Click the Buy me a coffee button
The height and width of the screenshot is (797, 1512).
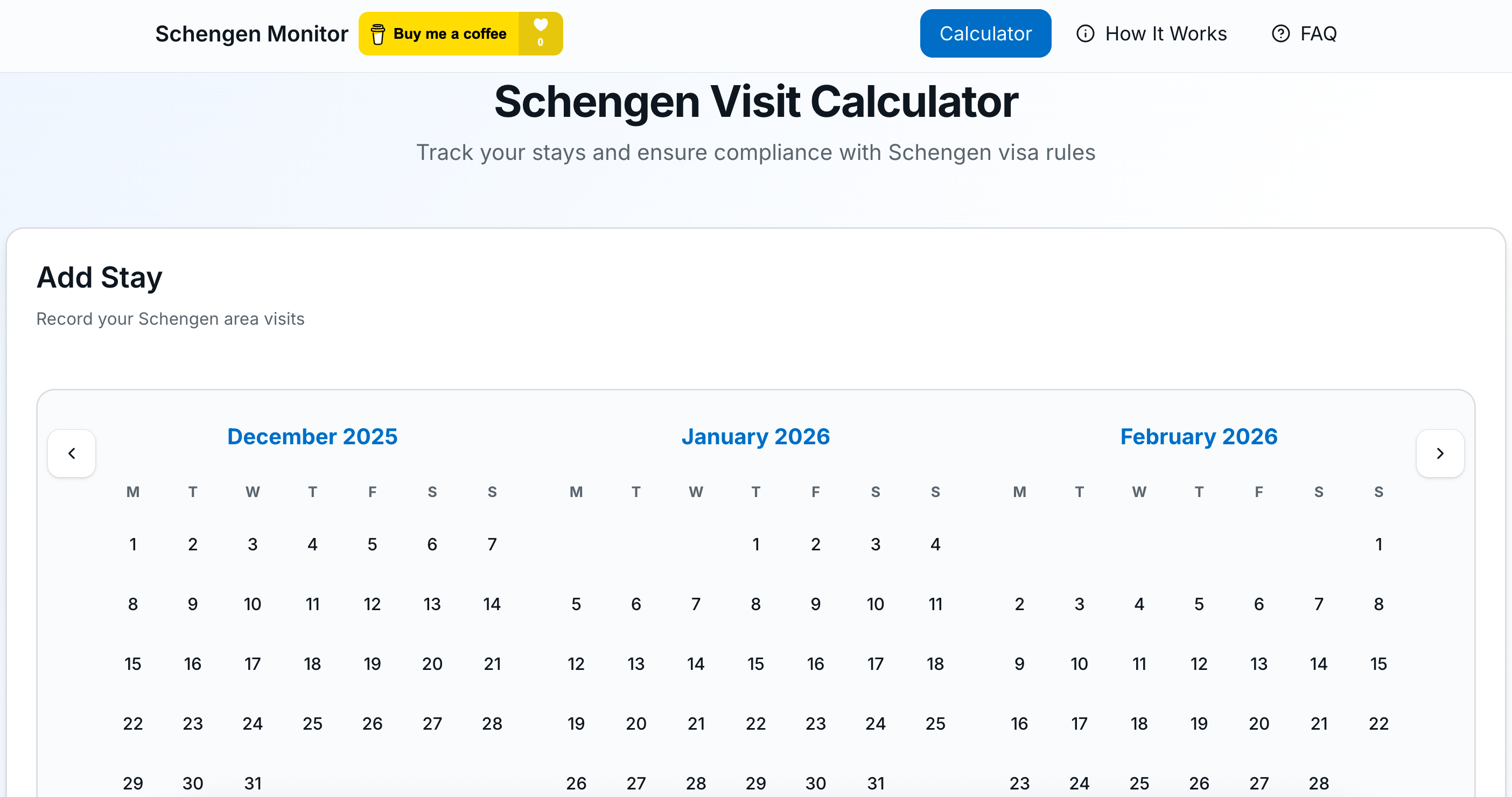449,33
